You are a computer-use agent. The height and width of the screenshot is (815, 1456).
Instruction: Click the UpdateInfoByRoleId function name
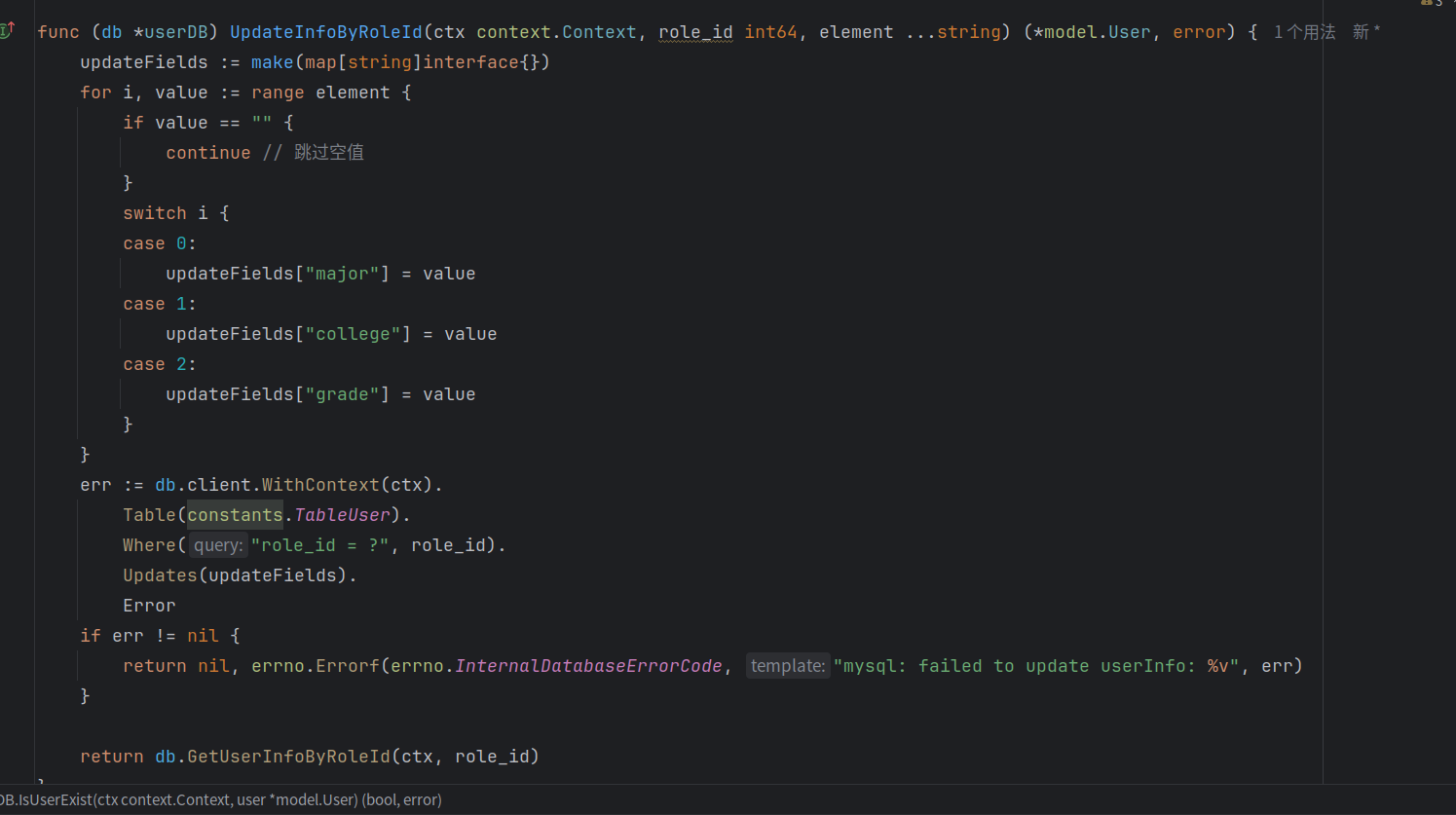(x=326, y=32)
